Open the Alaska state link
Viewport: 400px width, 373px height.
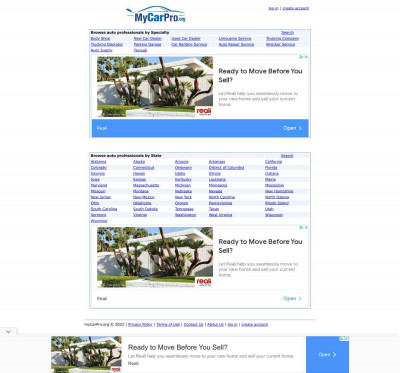pos(139,162)
